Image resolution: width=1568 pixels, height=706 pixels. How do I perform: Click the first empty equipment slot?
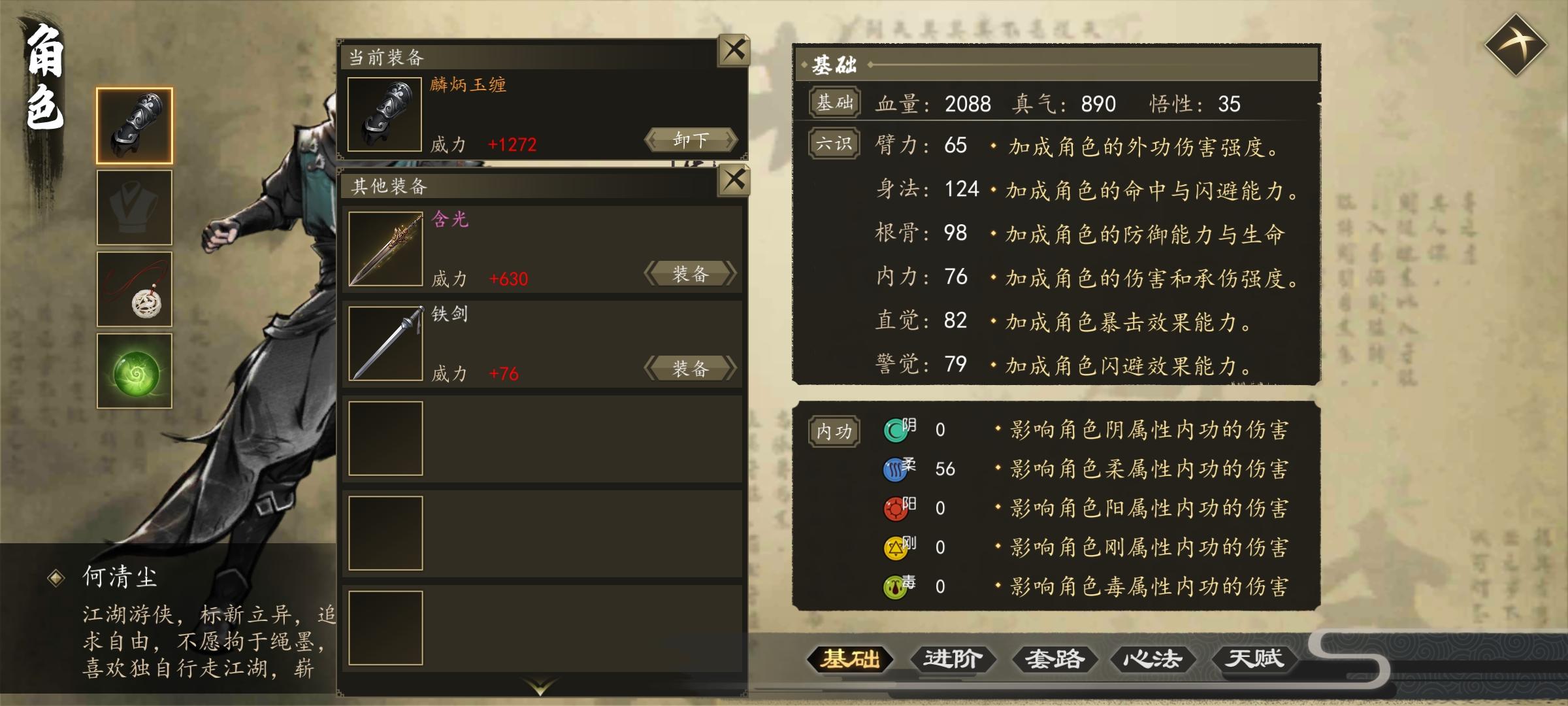tap(385, 438)
